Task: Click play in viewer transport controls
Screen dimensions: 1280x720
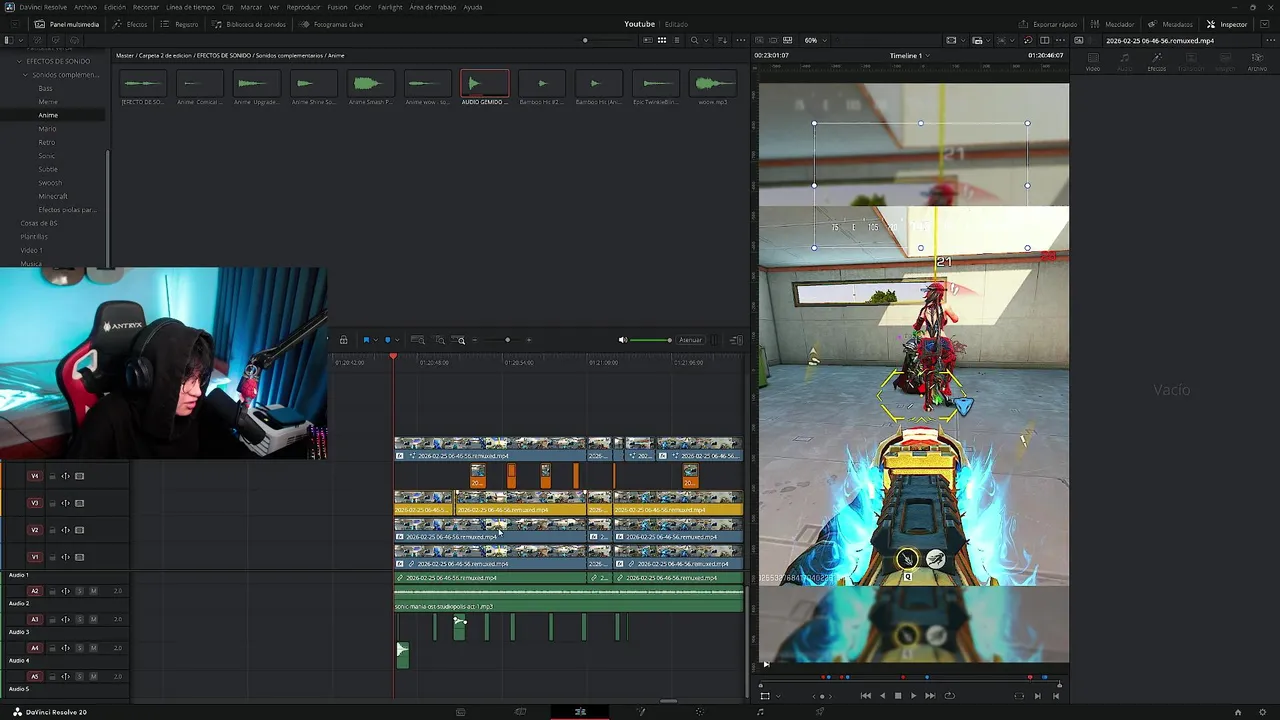Action: coord(913,695)
